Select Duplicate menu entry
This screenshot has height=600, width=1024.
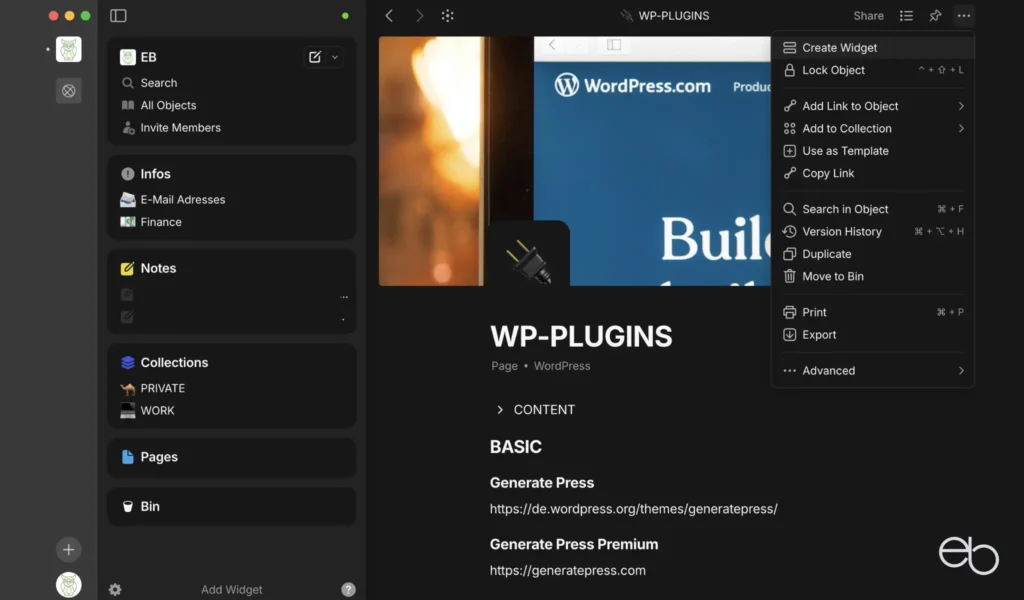pyautogui.click(x=872, y=254)
